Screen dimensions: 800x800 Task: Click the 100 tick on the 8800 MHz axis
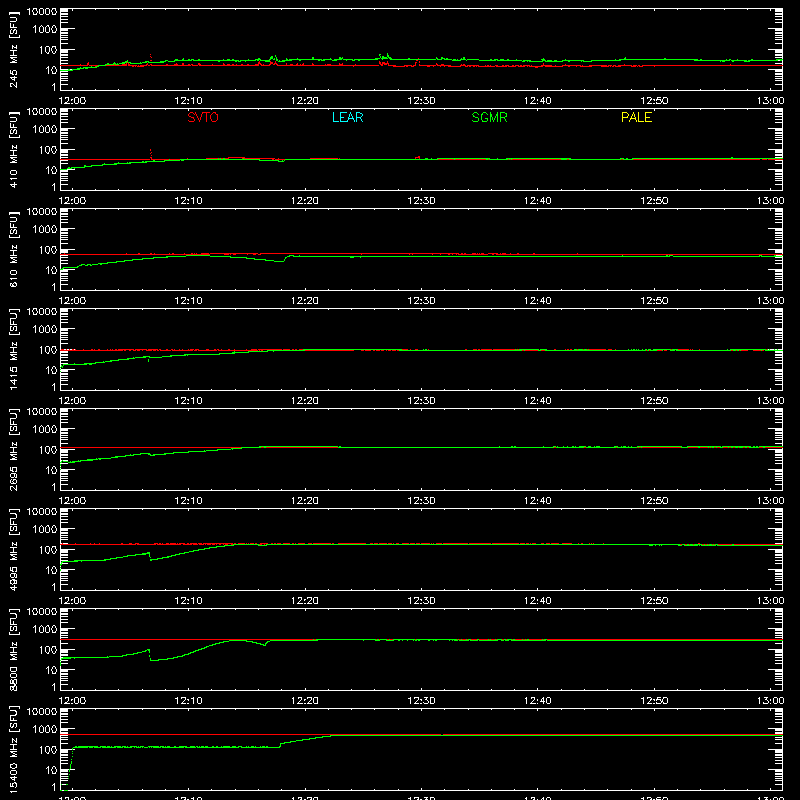click(48, 650)
